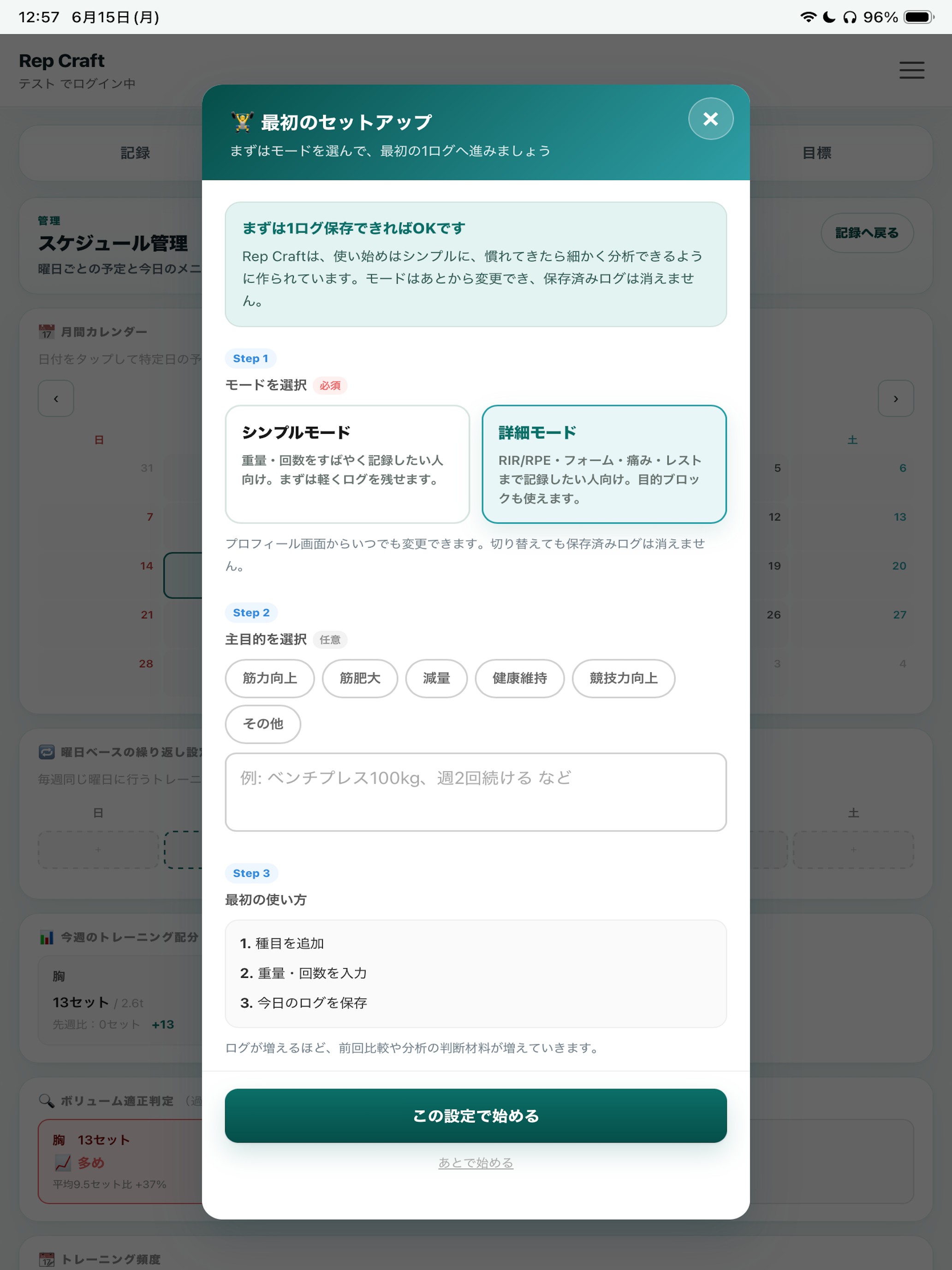Tap the Step 3 badge
Viewport: 952px width, 1270px height.
coord(251,873)
